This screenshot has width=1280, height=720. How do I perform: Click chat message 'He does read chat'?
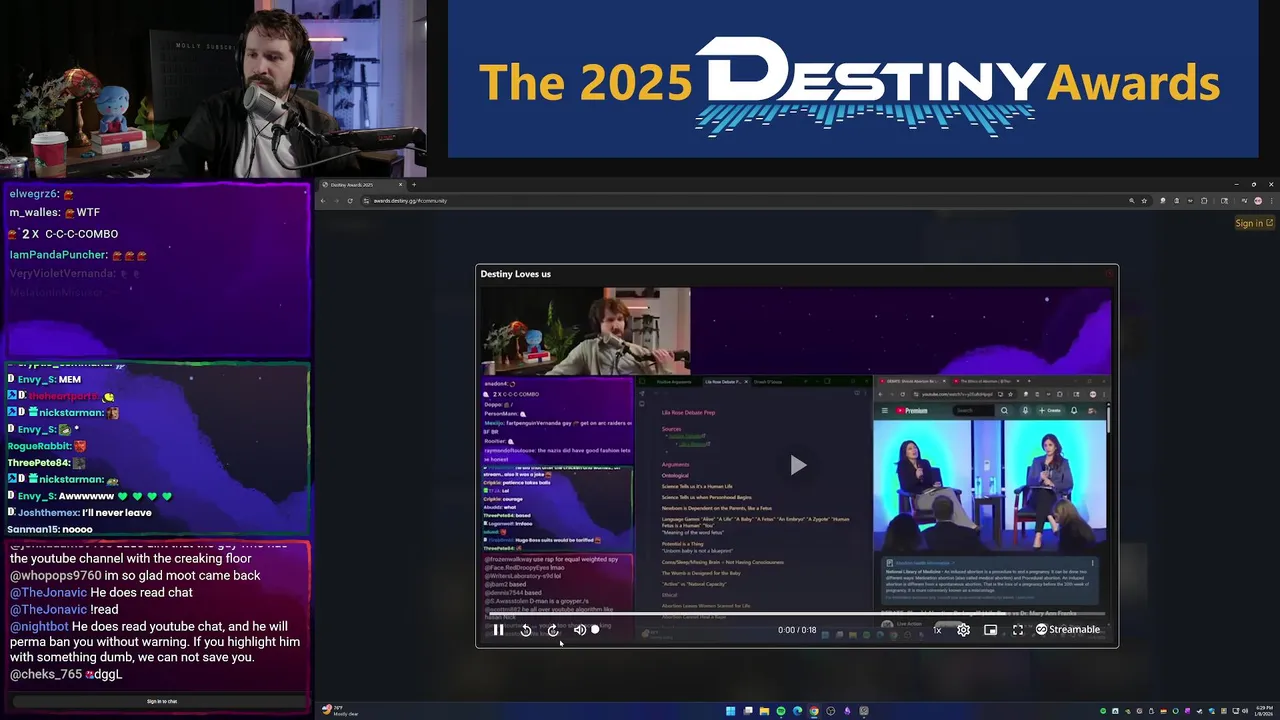[141, 593]
